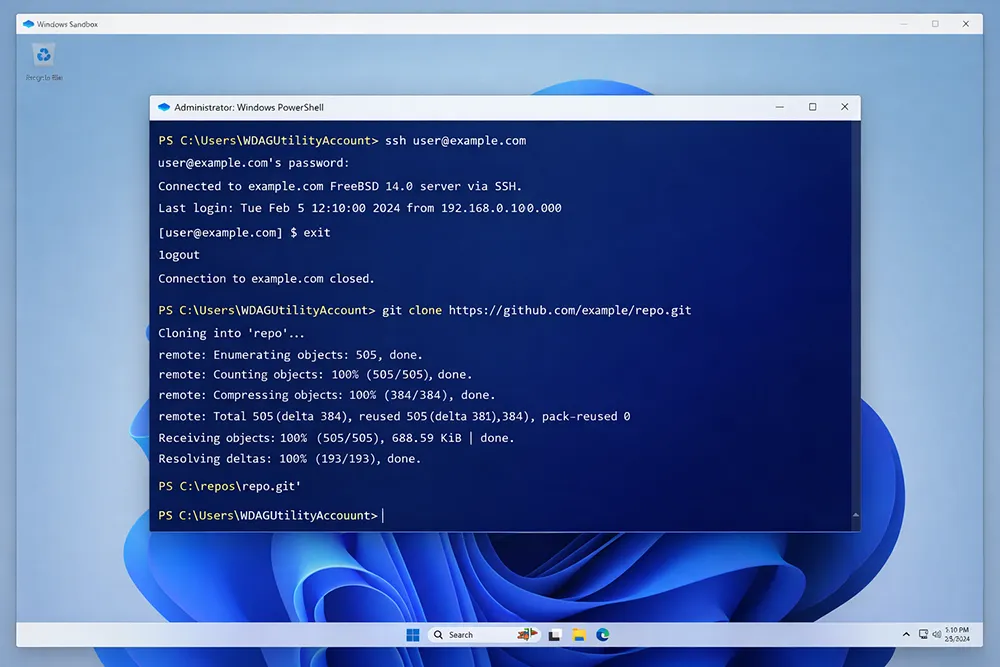1000x667 pixels.
Task: Open Task View from the taskbar
Action: tap(554, 634)
